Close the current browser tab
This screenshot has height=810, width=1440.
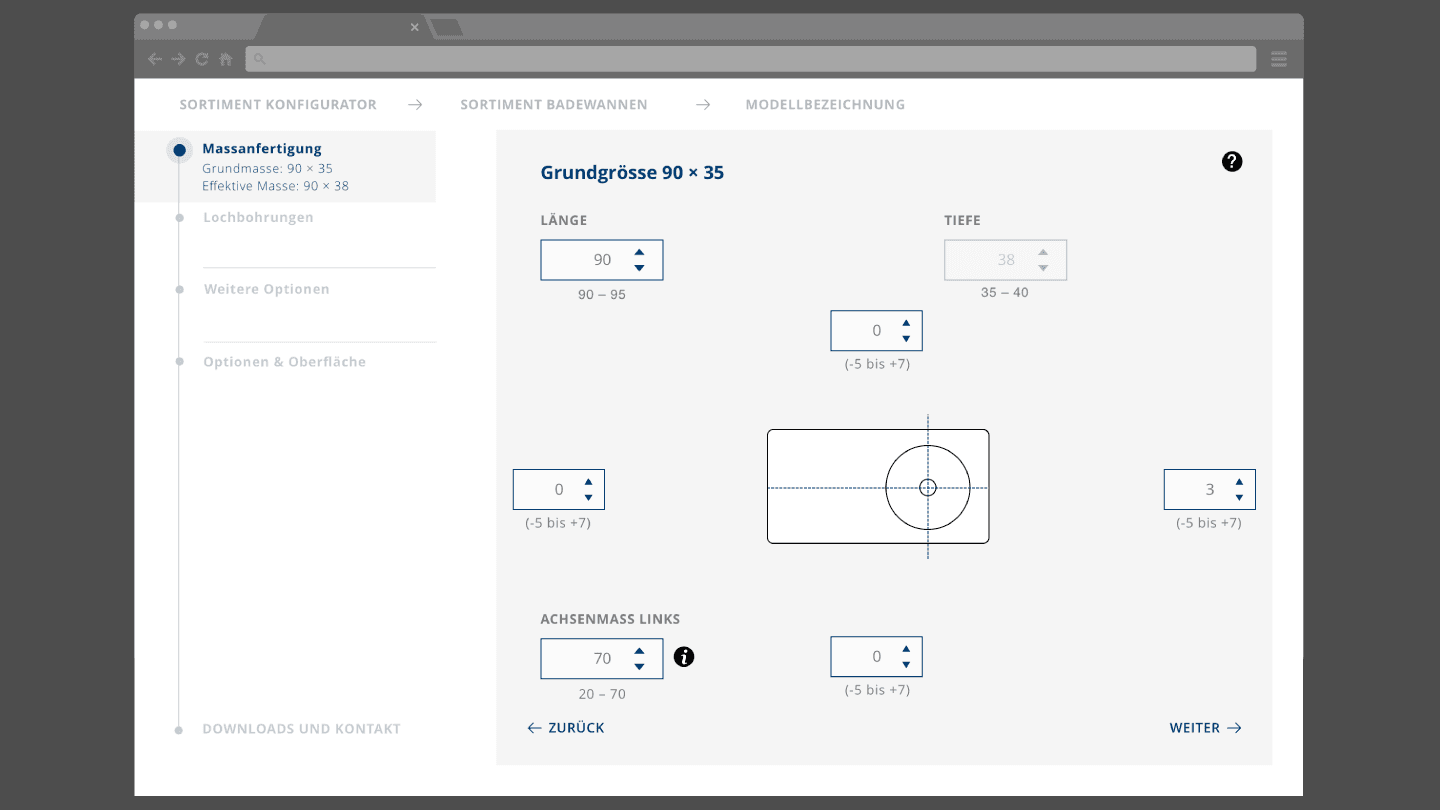[x=415, y=27]
